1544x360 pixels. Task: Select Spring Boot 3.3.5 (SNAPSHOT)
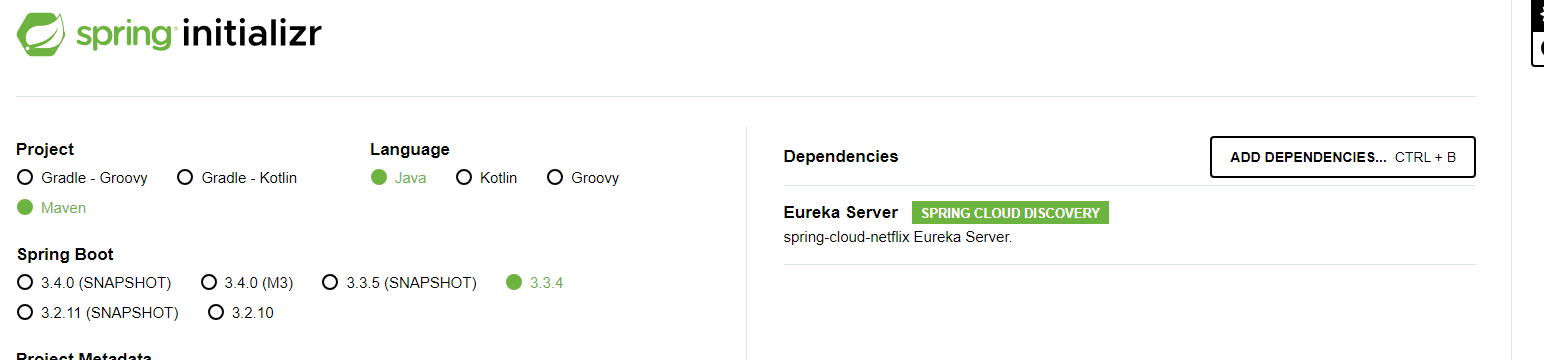coord(399,283)
